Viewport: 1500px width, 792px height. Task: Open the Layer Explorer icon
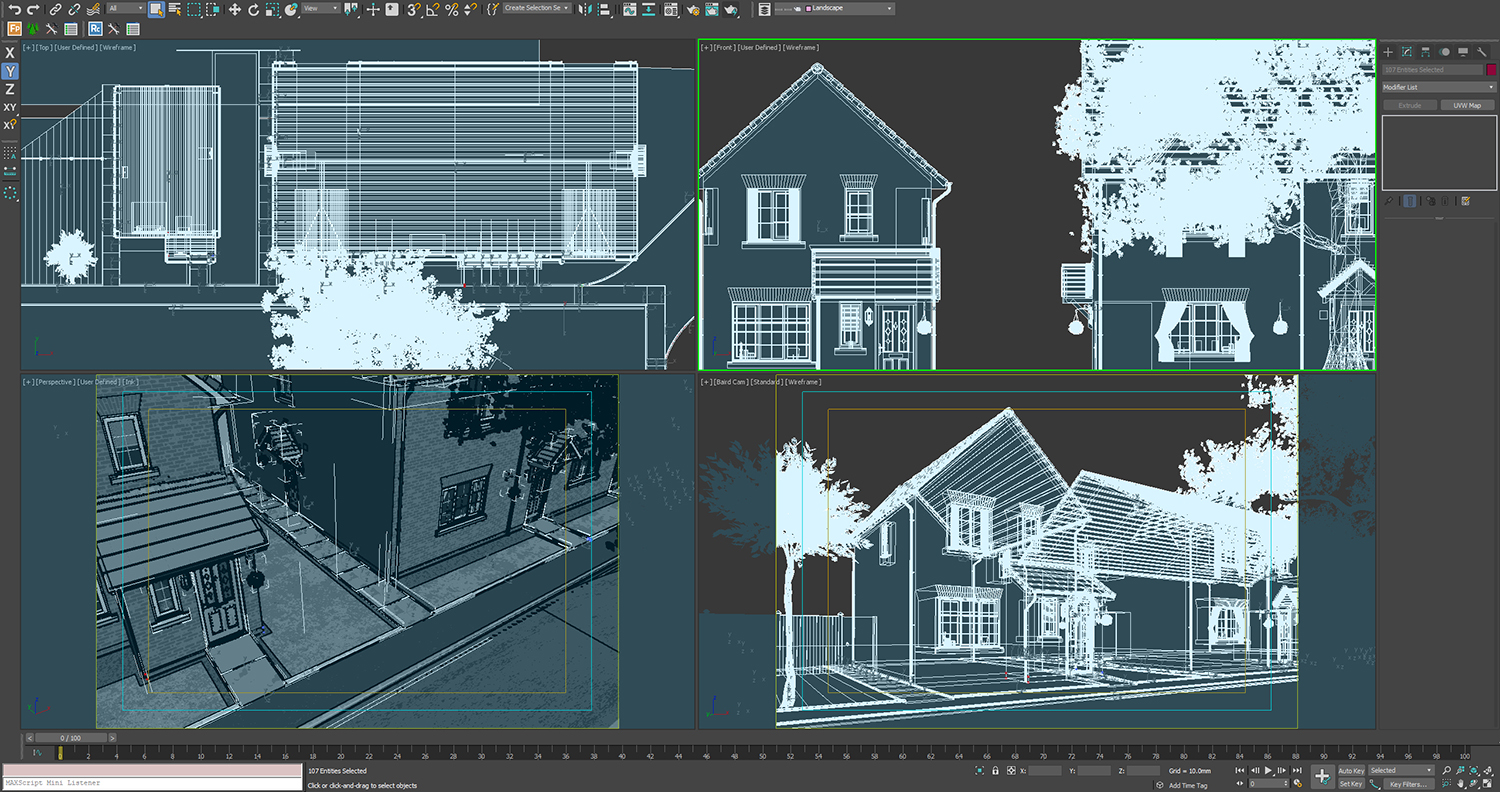pyautogui.click(x=765, y=9)
